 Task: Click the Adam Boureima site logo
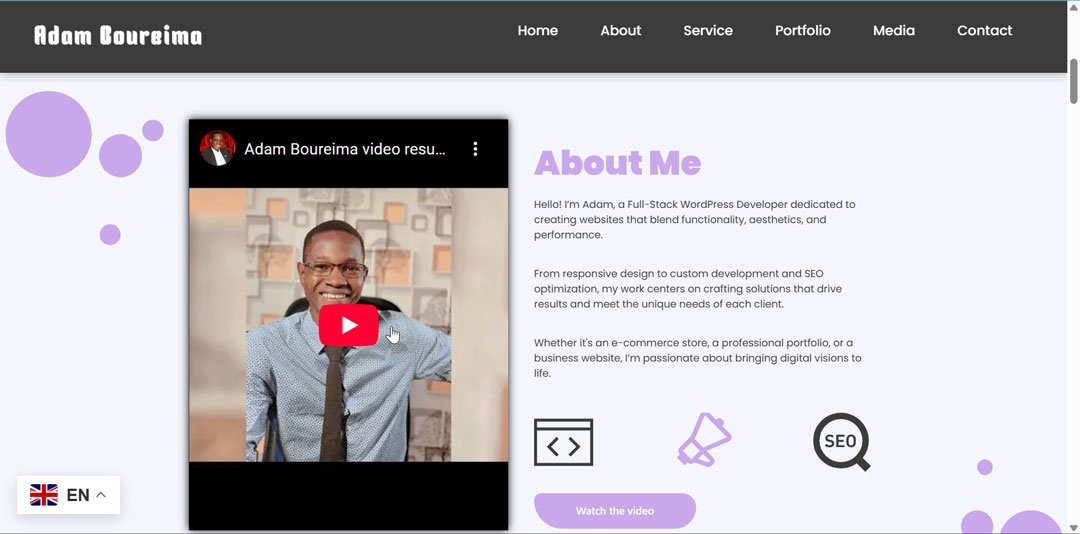coord(118,36)
